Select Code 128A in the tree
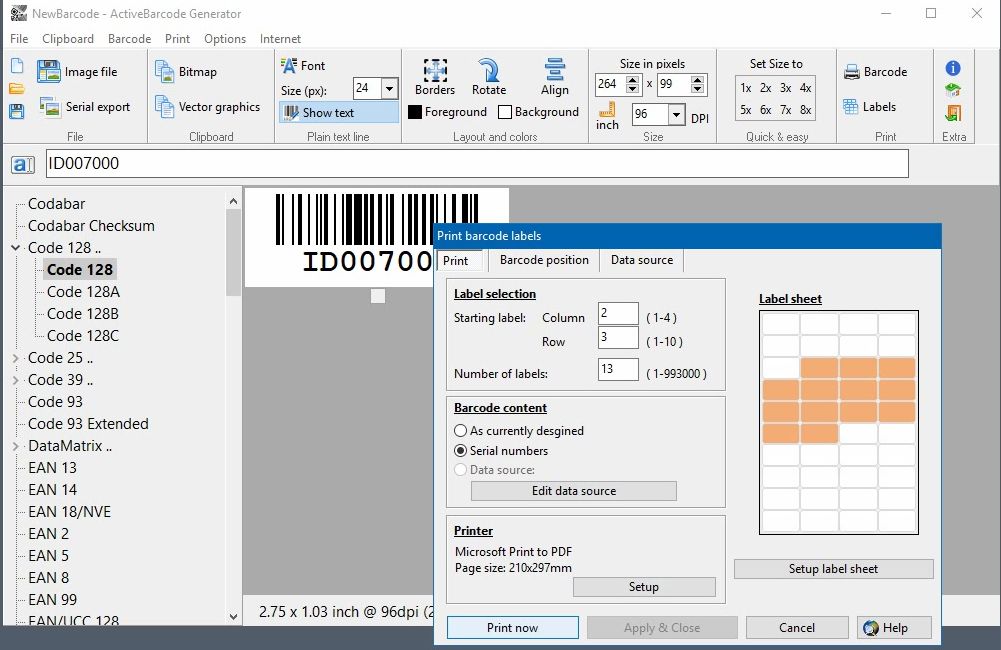The image size is (1001, 650). point(83,292)
